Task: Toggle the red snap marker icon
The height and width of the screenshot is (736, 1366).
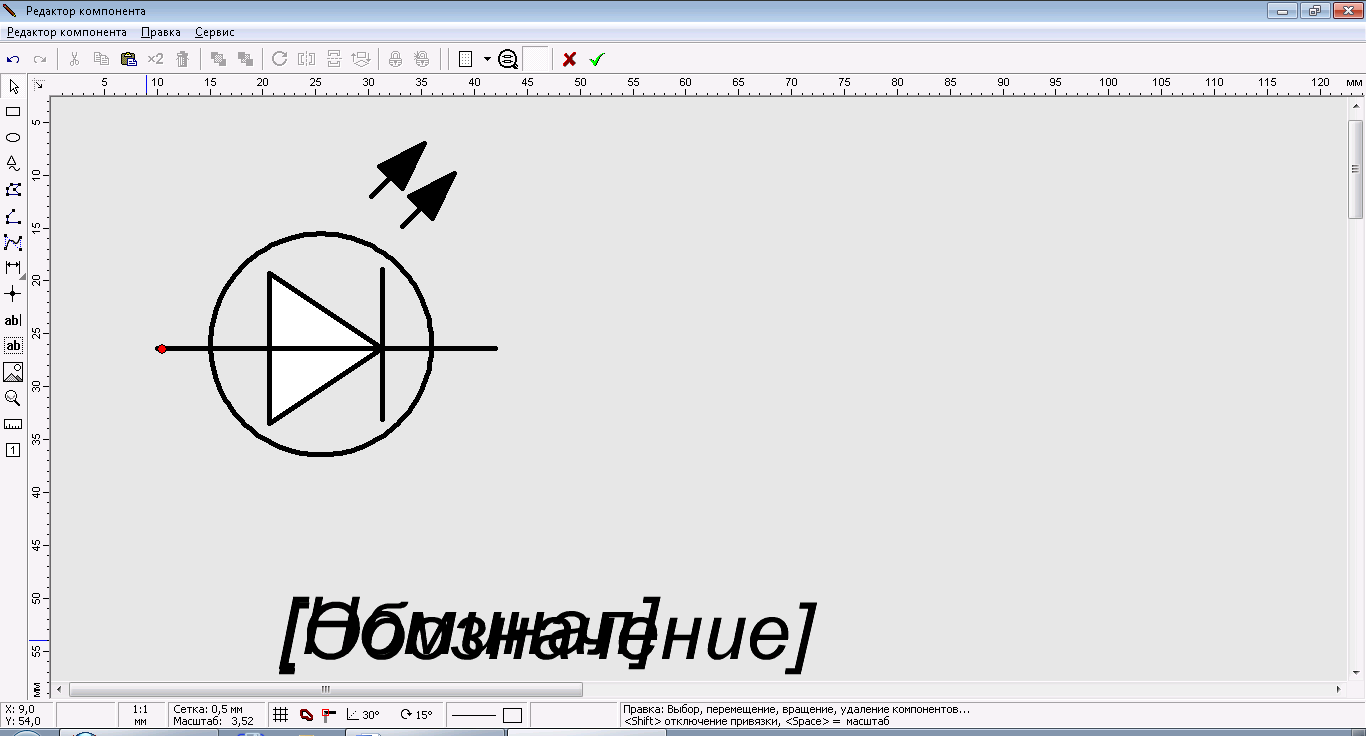Action: tap(328, 715)
